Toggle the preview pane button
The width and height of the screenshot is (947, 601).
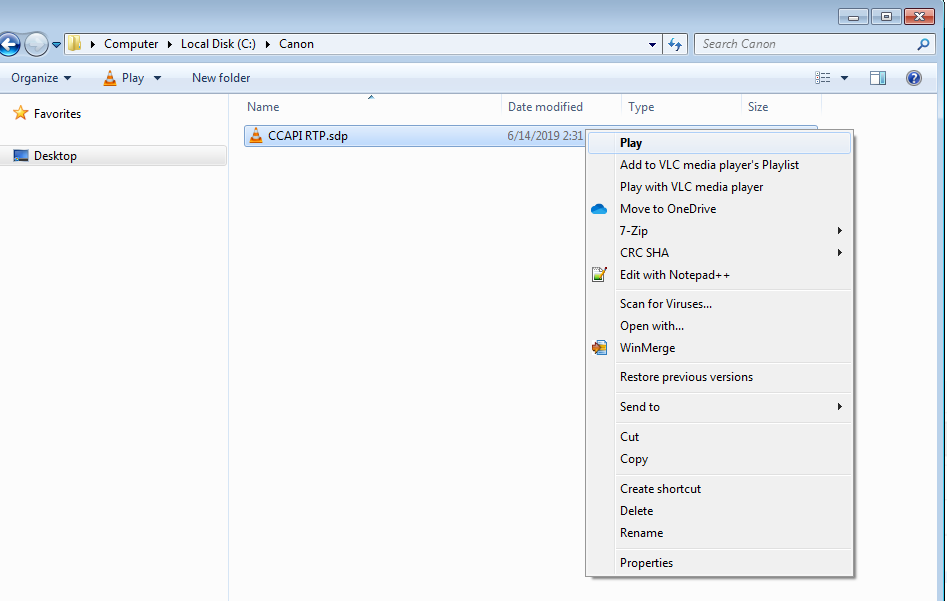[877, 77]
